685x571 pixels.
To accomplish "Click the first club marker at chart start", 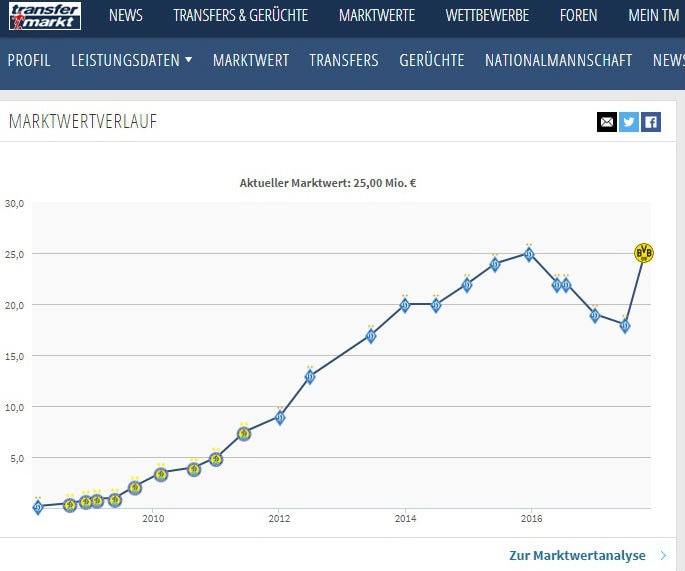I will tap(38, 507).
